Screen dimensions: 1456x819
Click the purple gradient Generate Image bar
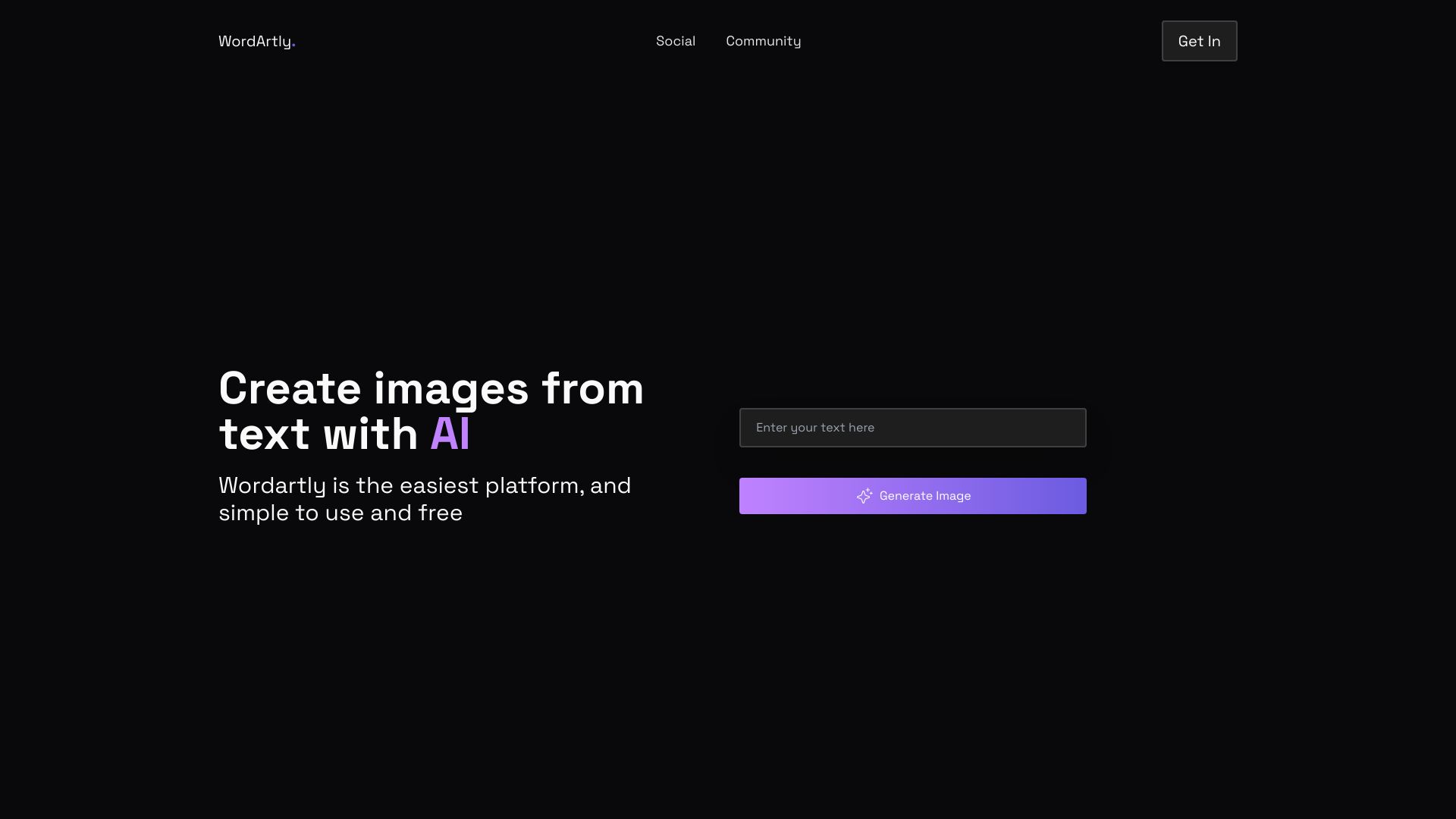tap(912, 496)
